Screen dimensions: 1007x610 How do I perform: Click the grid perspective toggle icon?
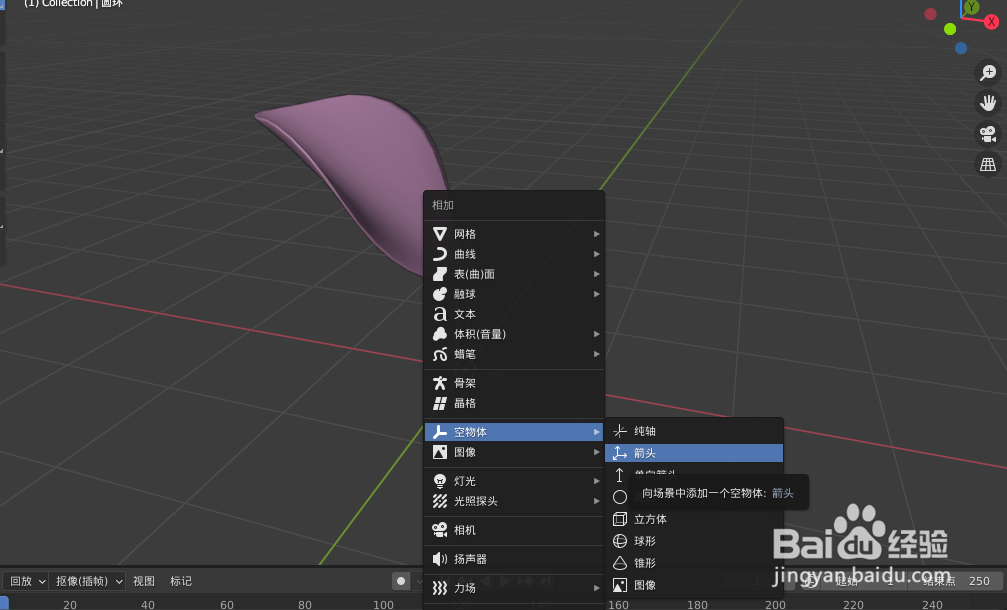(988, 163)
